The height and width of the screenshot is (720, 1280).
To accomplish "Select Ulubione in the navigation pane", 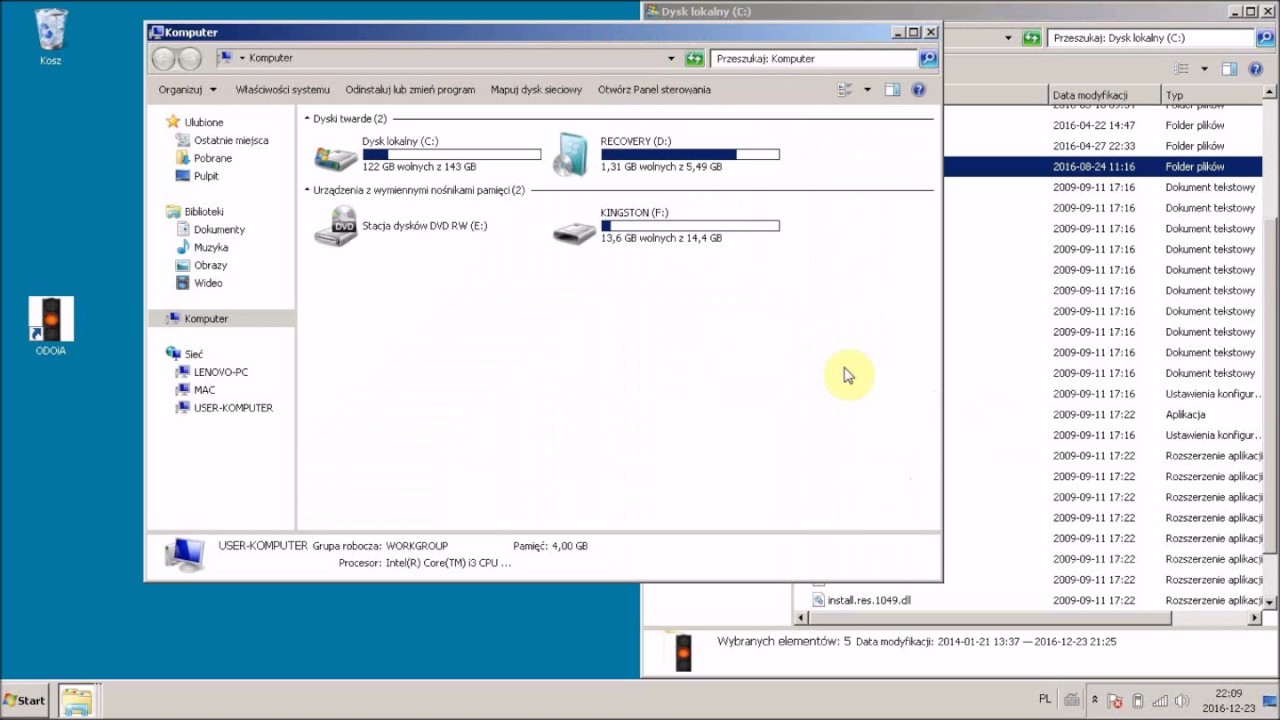I will point(204,122).
